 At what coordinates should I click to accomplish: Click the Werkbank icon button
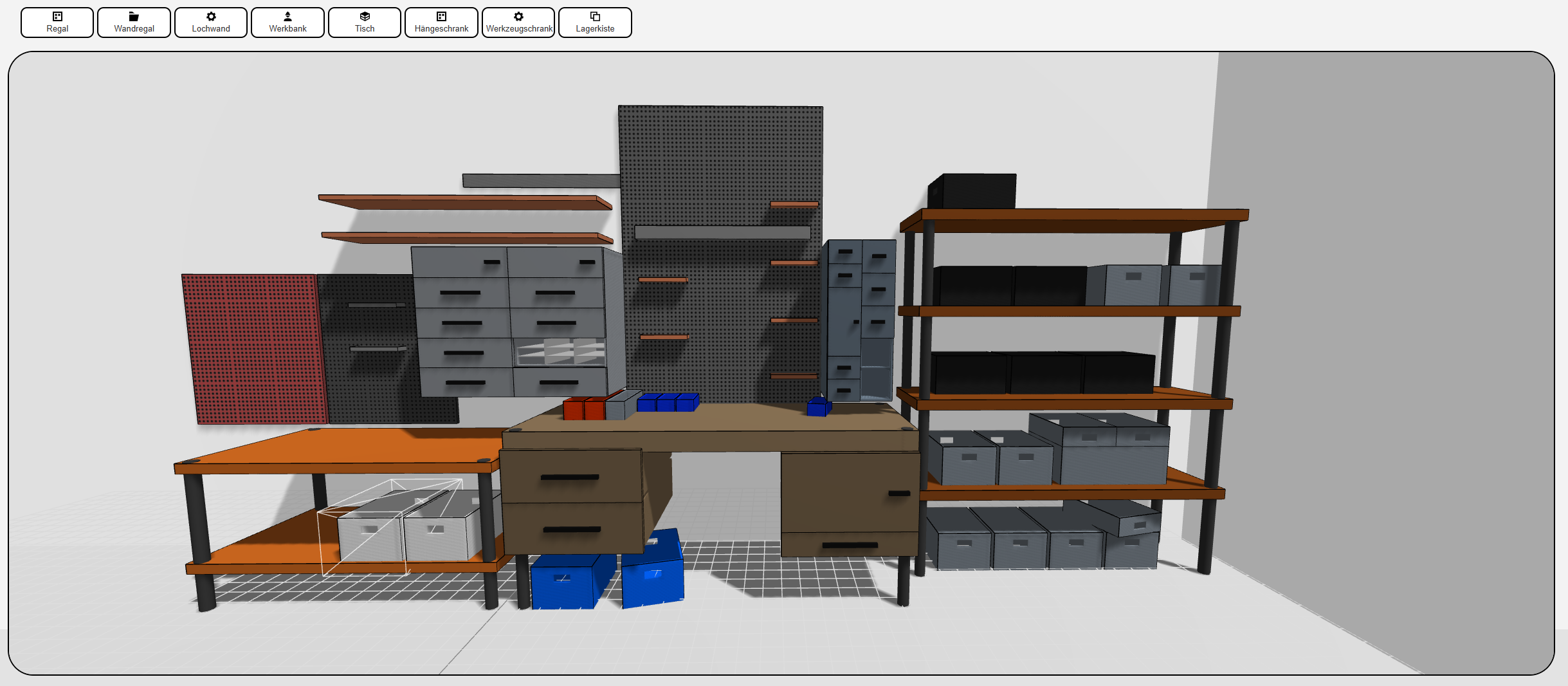pos(287,23)
